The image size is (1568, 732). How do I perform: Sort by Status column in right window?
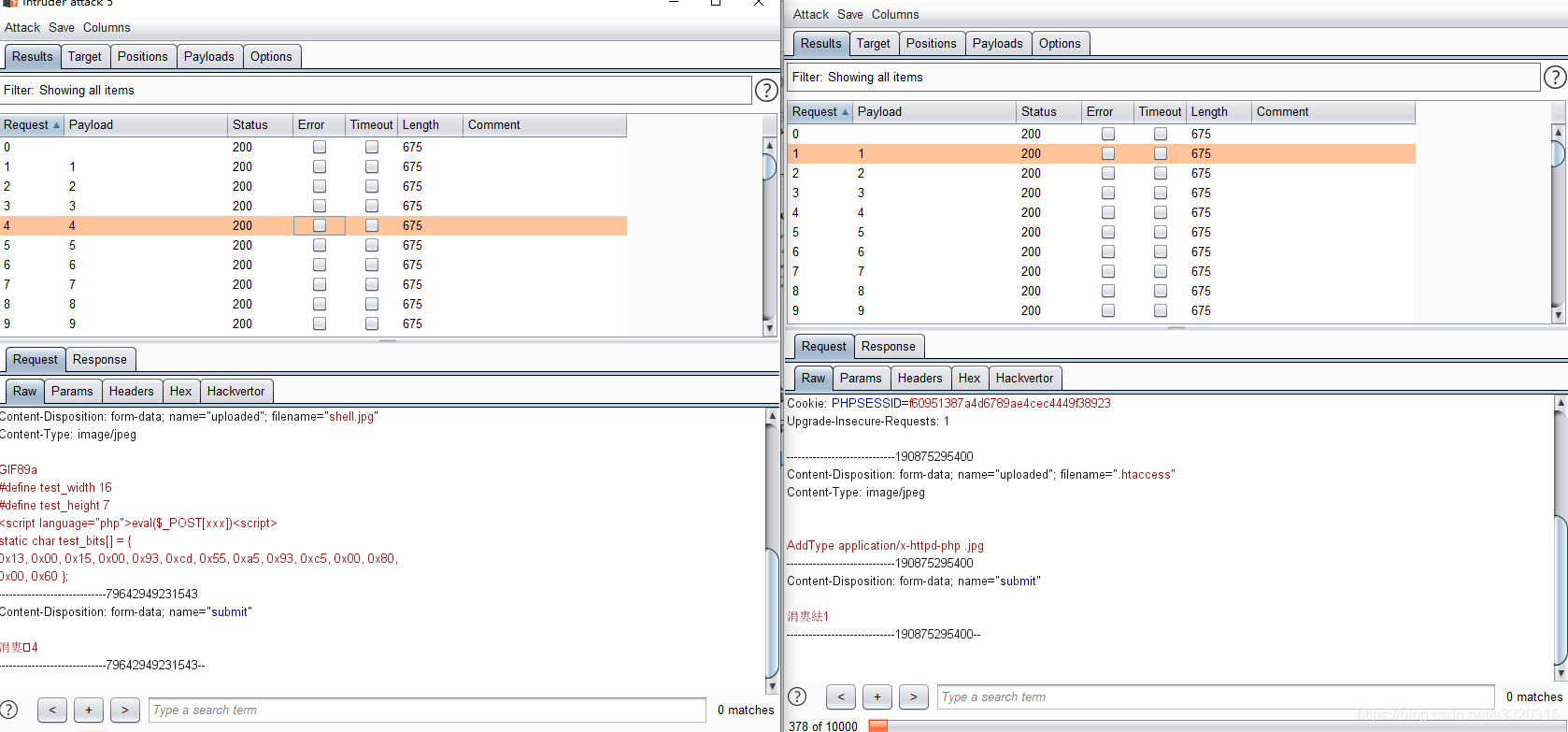point(1048,111)
